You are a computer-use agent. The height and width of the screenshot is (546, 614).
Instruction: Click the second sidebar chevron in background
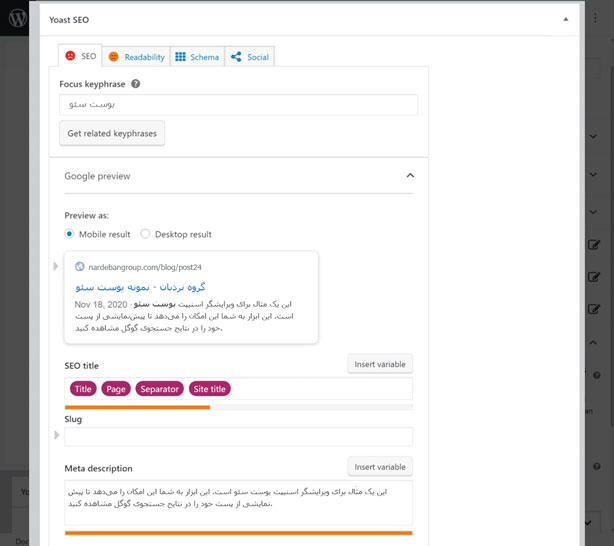point(593,174)
